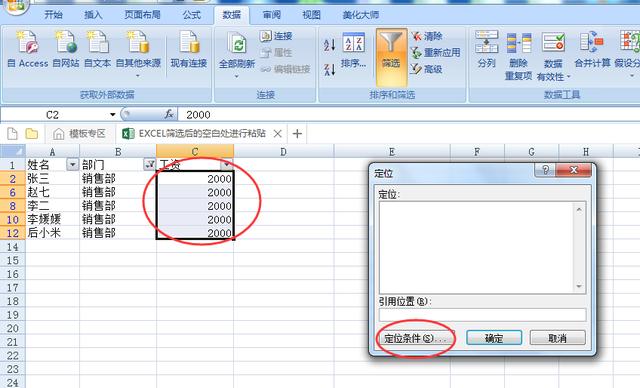The height and width of the screenshot is (388, 640).
Task: Click Text to Columns (分列) icon
Action: point(487,49)
